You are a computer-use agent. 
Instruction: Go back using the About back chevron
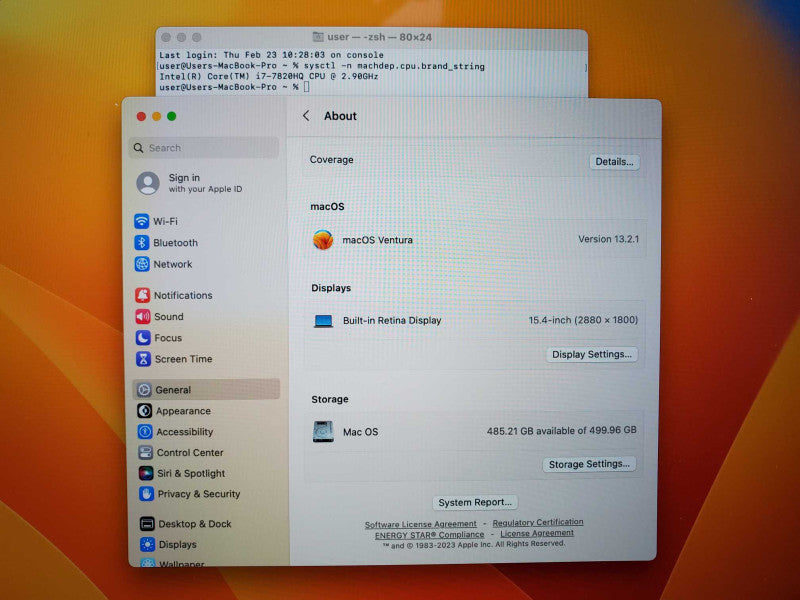point(306,116)
